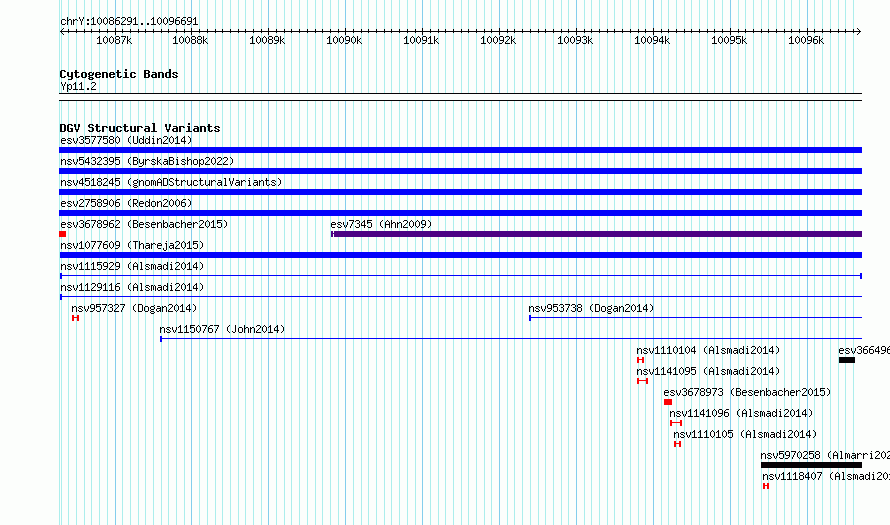
Task: Click the red marker under nsv957327
Action: pyautogui.click(x=75, y=318)
